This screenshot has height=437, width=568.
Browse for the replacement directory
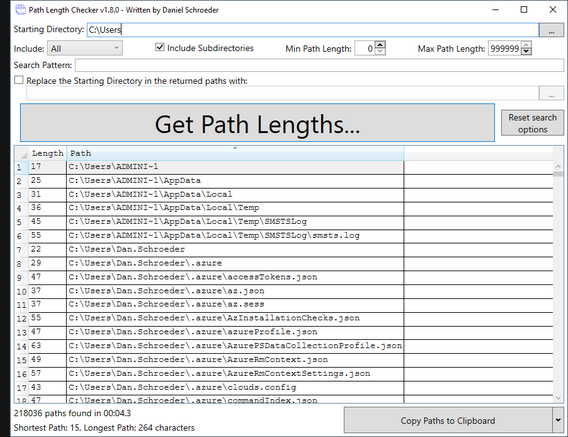point(551,93)
